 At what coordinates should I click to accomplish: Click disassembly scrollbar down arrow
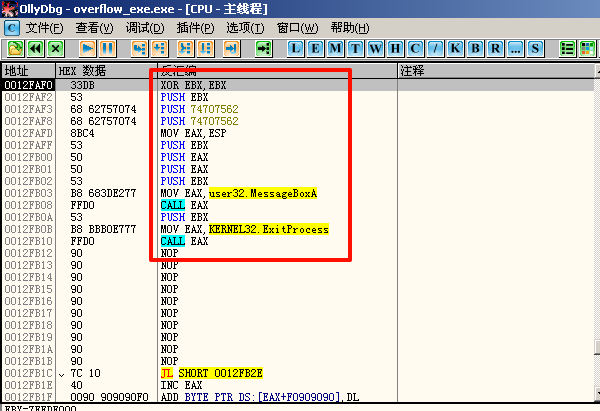click(x=598, y=393)
